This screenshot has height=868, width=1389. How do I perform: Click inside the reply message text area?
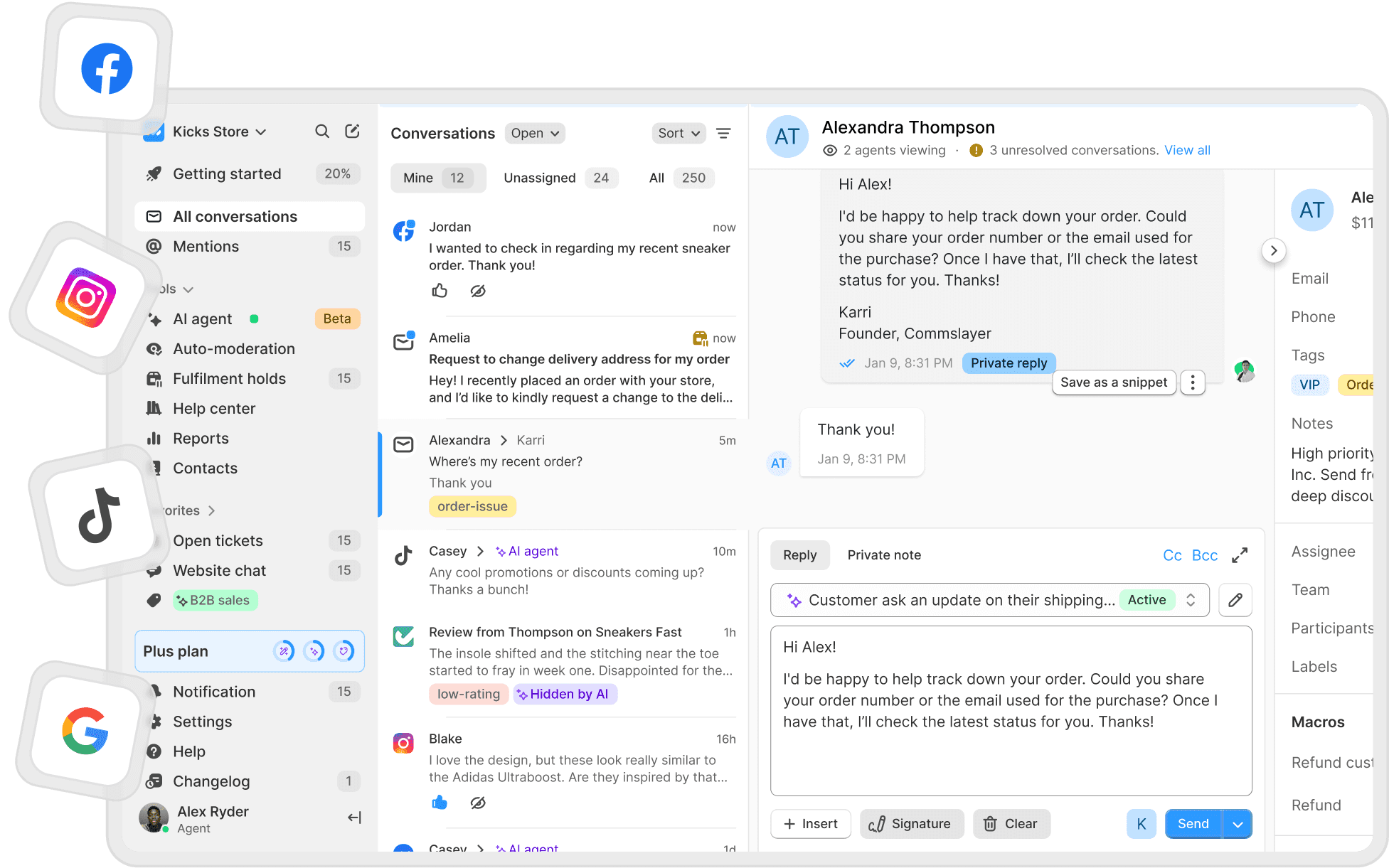coord(1010,711)
